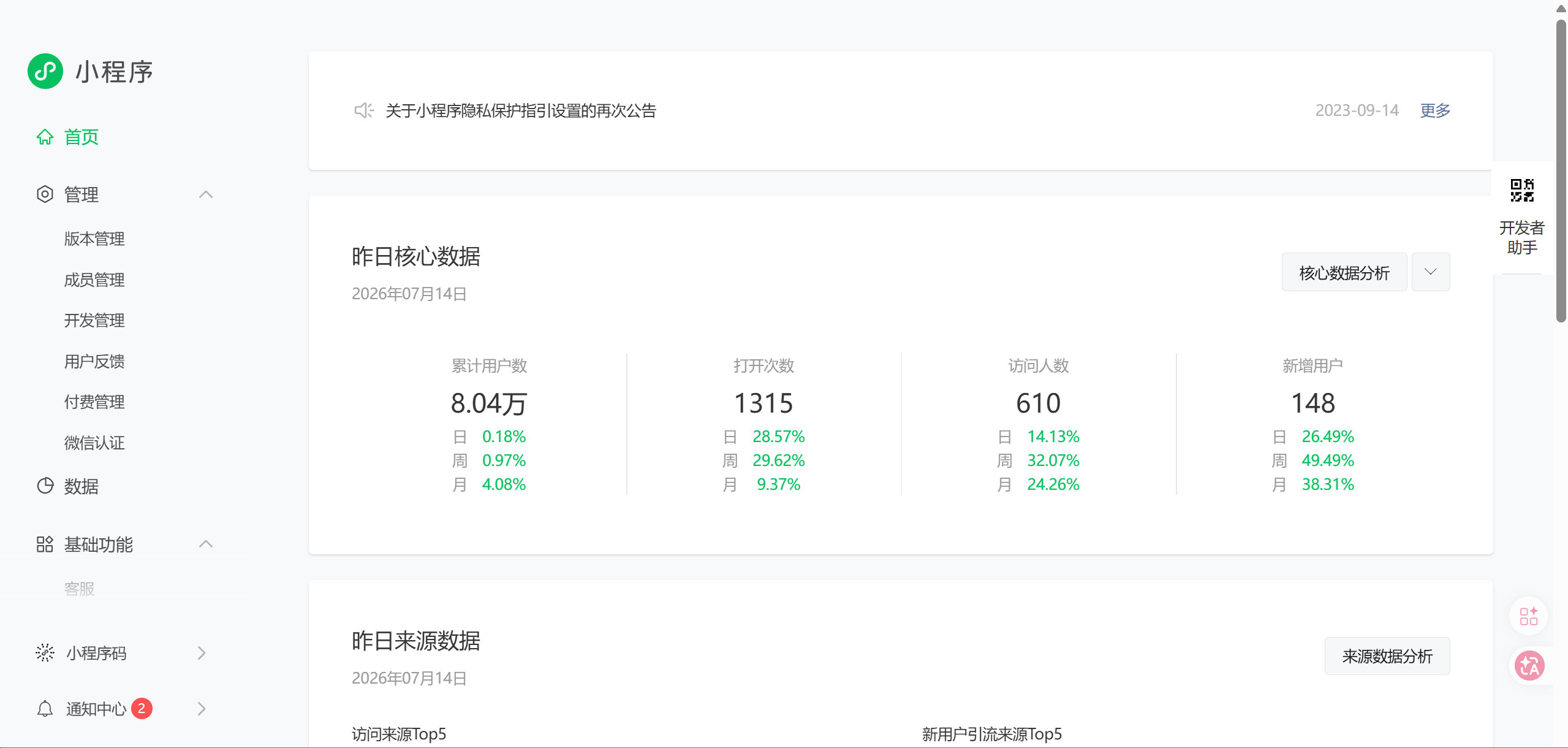Image resolution: width=1568 pixels, height=748 pixels.
Task: Click the pink translate floating icon
Action: pos(1529,666)
